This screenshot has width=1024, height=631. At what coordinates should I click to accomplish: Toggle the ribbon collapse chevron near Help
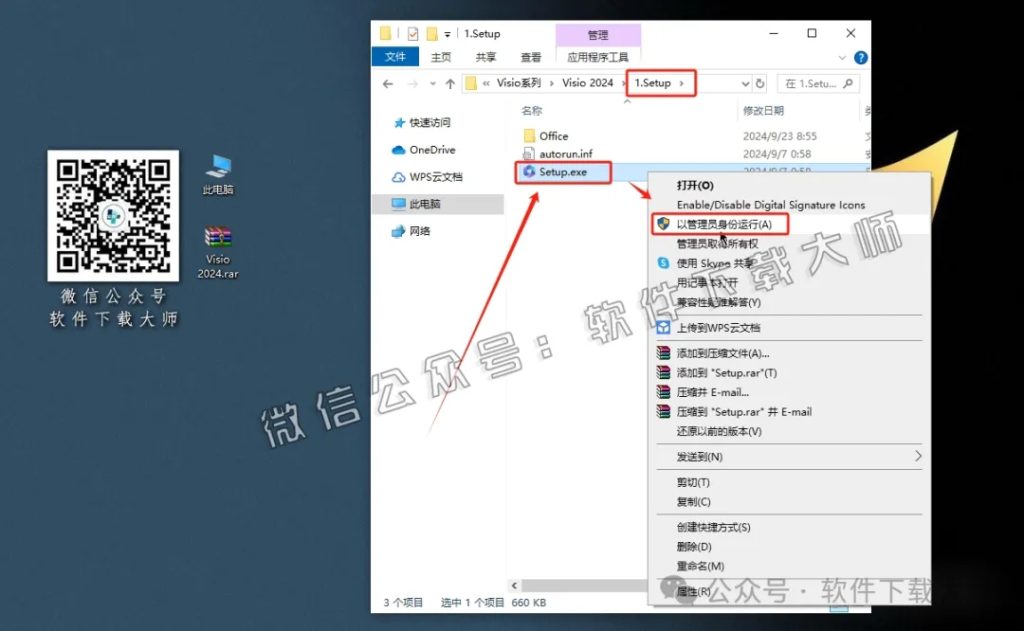tap(841, 57)
